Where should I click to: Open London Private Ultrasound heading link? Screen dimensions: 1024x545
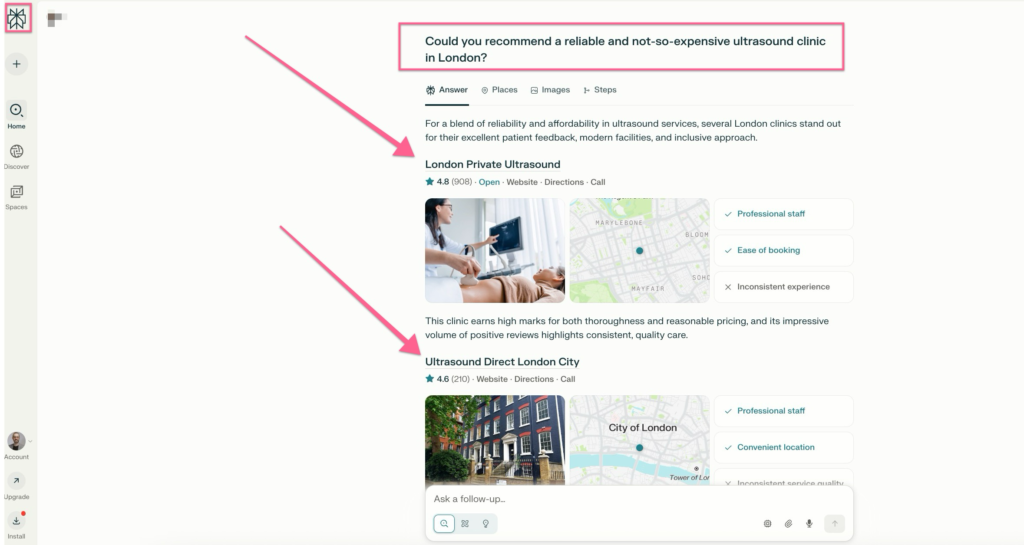pos(492,164)
